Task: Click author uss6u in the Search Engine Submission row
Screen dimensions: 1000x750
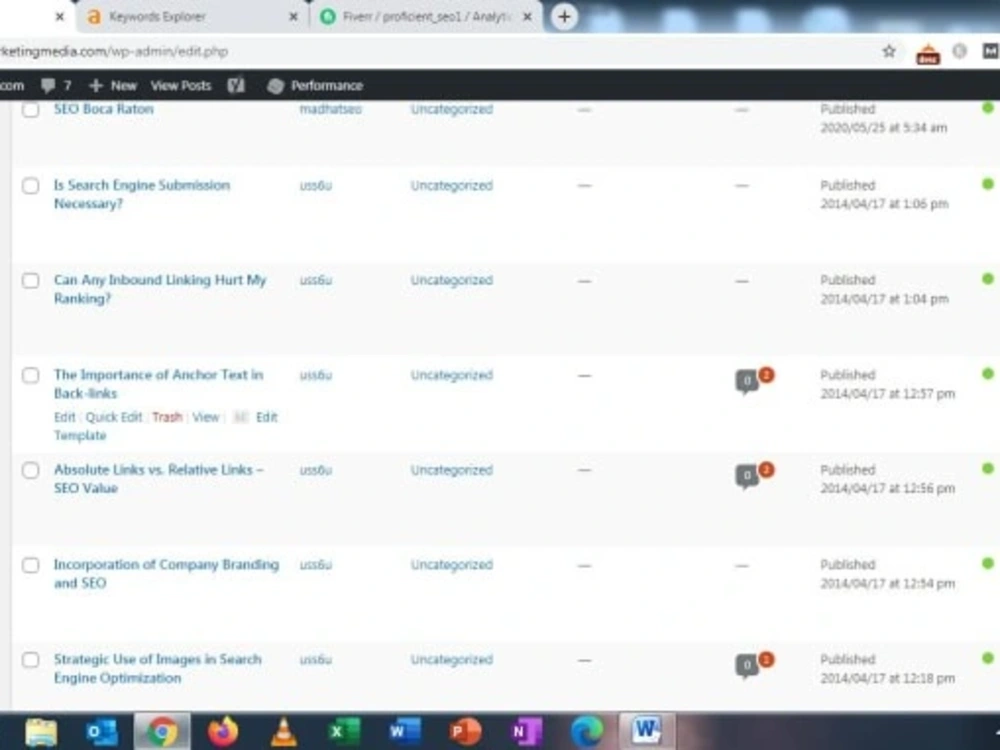Action: pos(316,186)
